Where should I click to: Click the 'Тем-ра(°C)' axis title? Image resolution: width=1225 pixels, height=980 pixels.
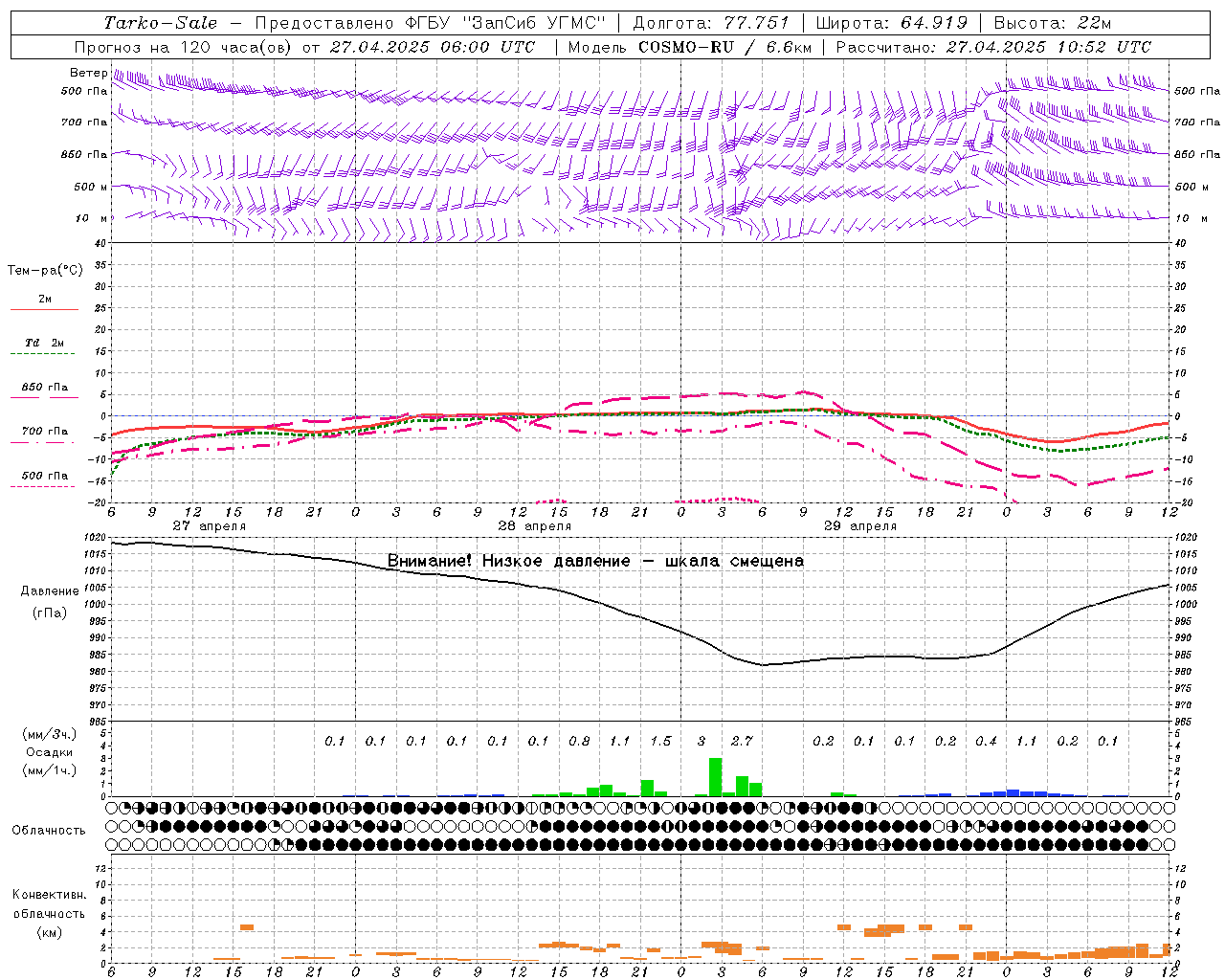tap(45, 271)
